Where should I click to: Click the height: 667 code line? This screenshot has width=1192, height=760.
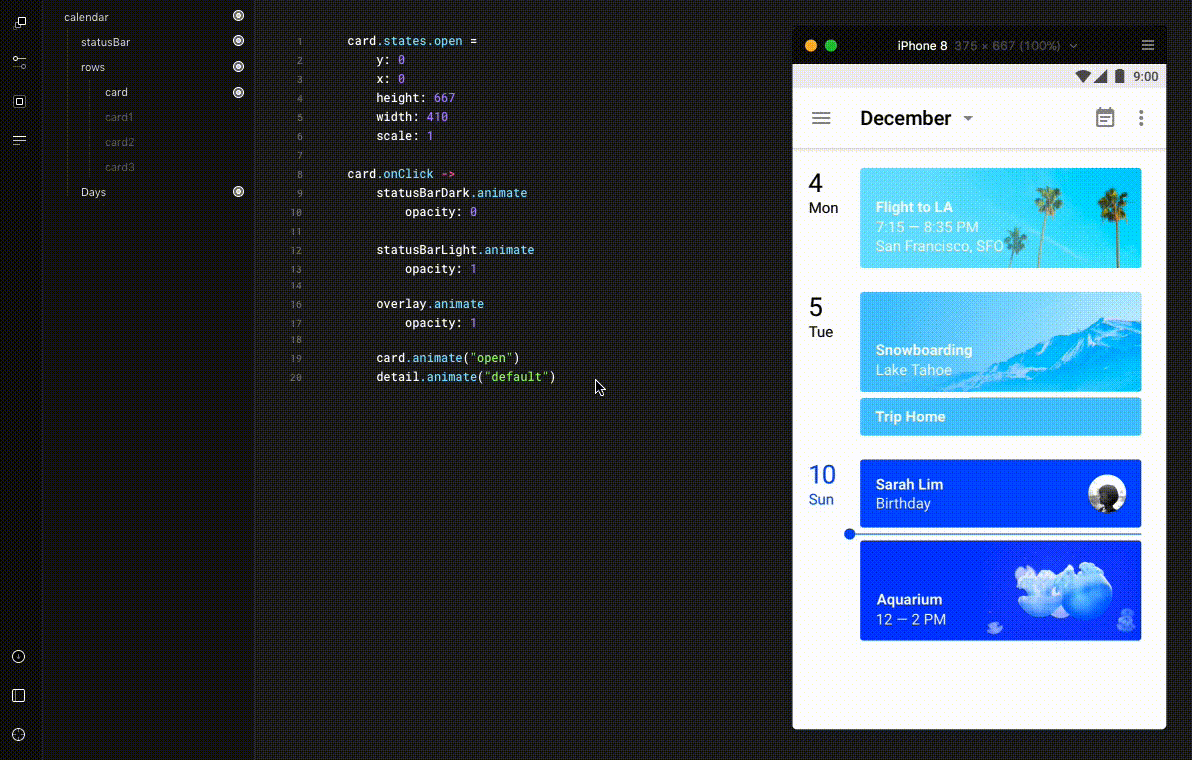click(x=415, y=98)
